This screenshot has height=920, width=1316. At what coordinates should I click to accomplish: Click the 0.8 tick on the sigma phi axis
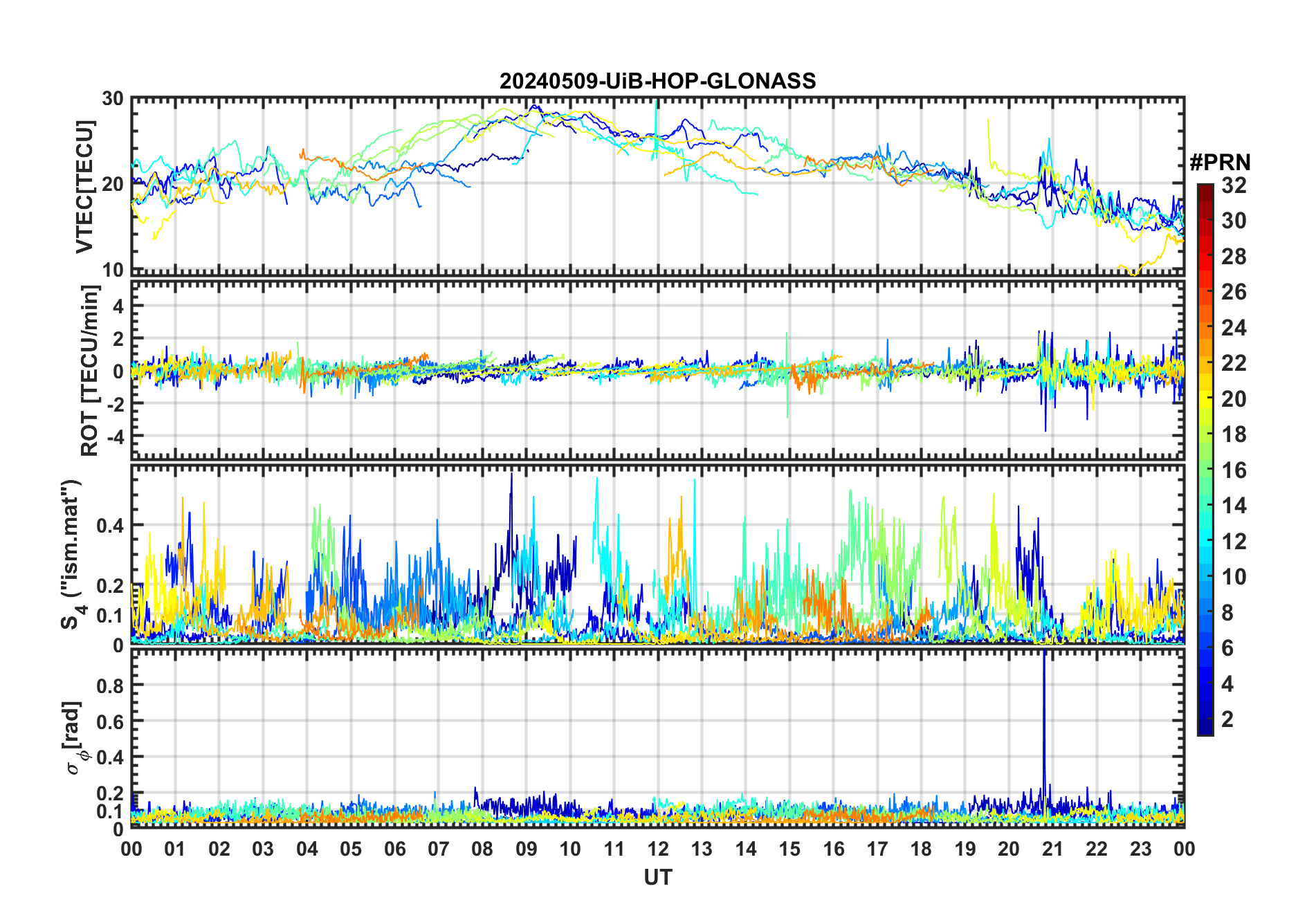(110, 686)
